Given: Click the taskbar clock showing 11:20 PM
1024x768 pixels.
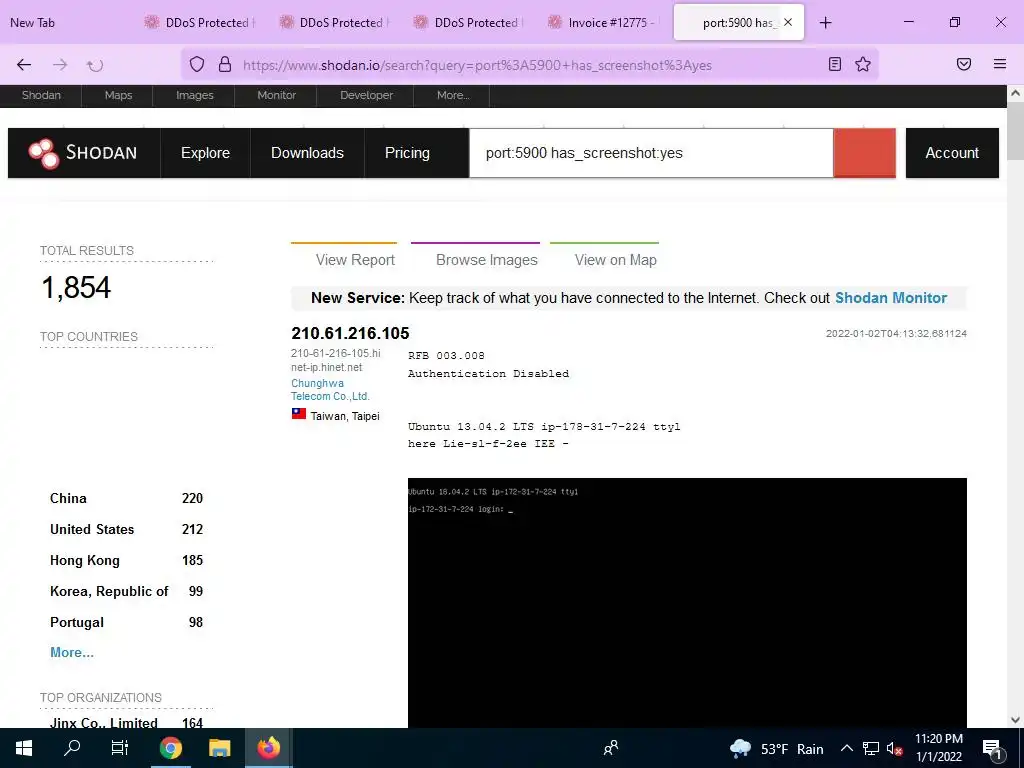Looking at the screenshot, I should coord(938,748).
